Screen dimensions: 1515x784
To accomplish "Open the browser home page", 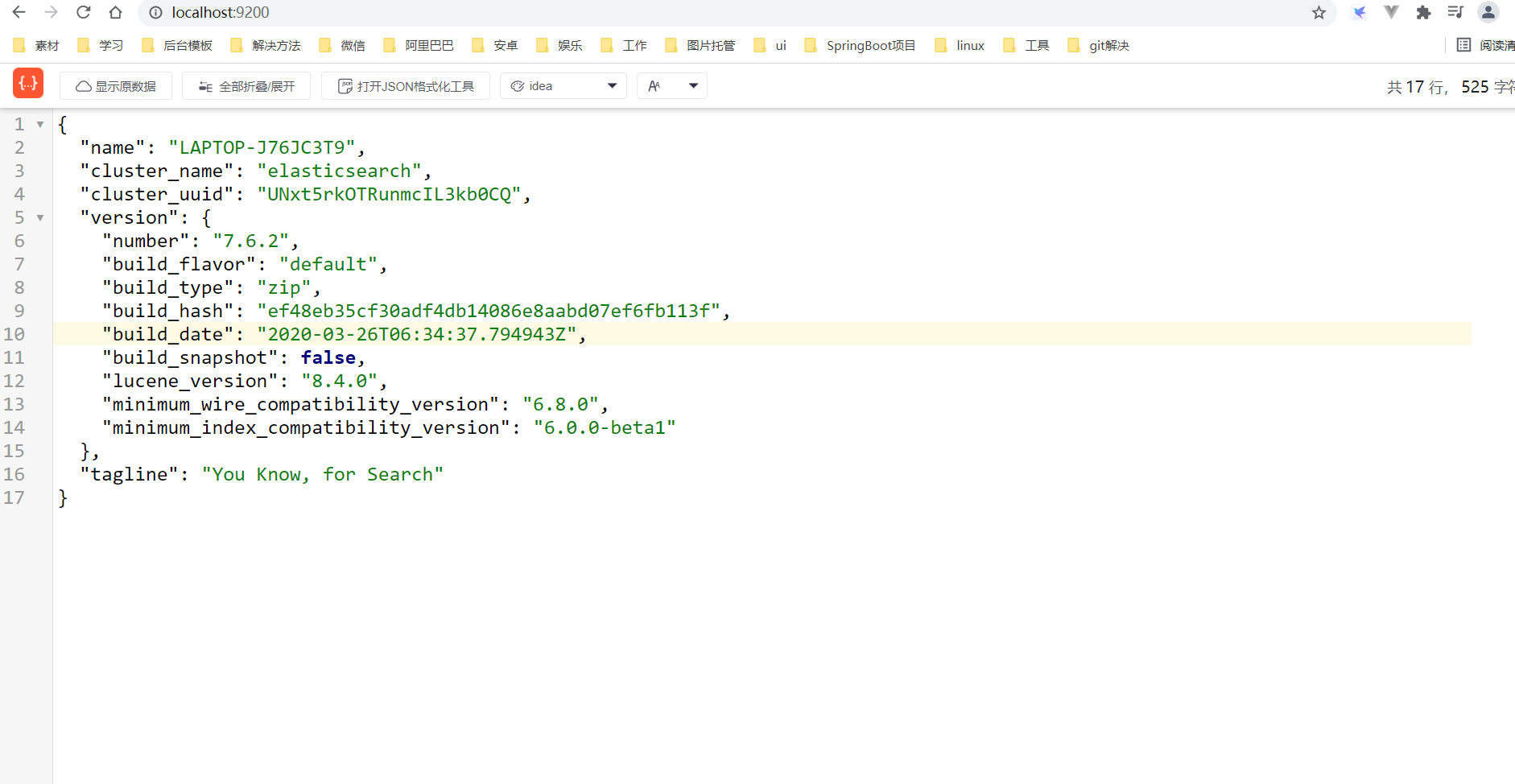I will (x=116, y=12).
